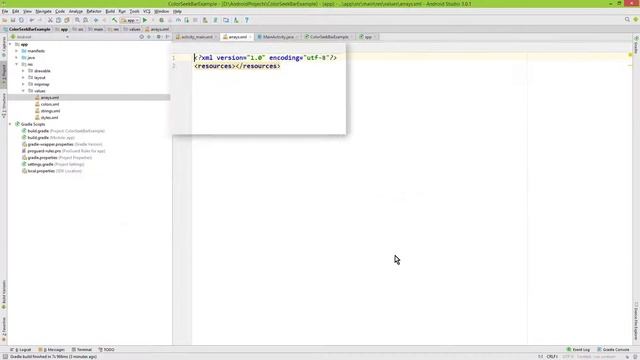Select strings.xml in the project tree
This screenshot has height=360, width=640.
click(x=50, y=111)
